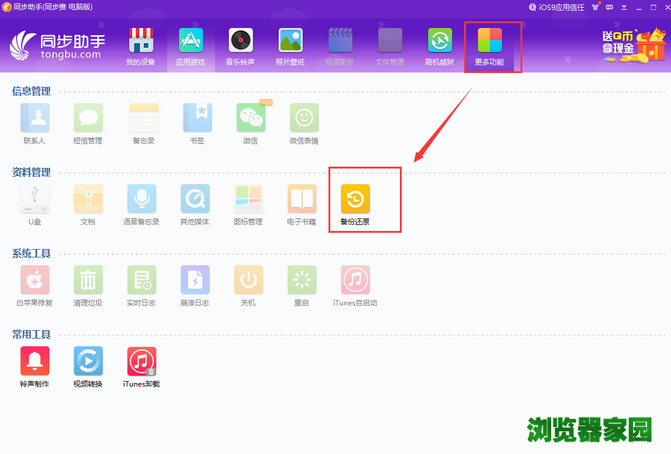Open the 音乐铃声 music tab

click(x=240, y=46)
